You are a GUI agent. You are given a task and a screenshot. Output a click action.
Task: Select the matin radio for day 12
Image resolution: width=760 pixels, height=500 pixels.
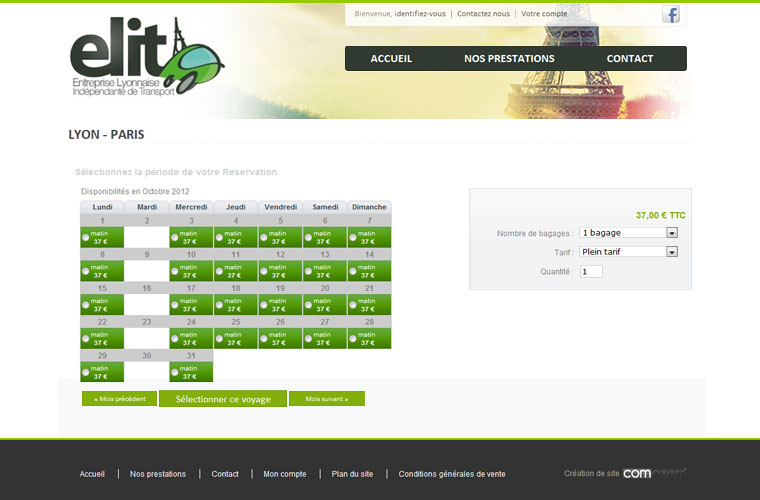coord(264,272)
